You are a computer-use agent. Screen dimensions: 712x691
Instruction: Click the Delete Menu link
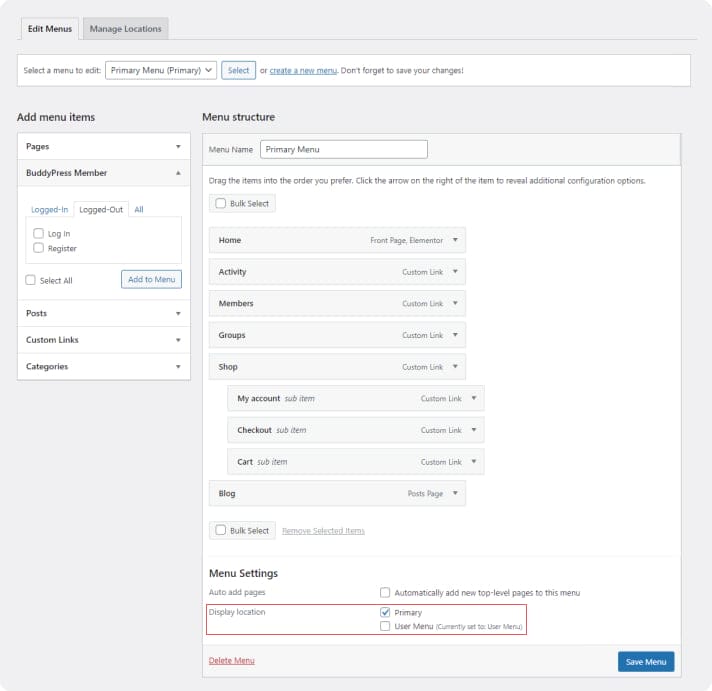pos(231,661)
